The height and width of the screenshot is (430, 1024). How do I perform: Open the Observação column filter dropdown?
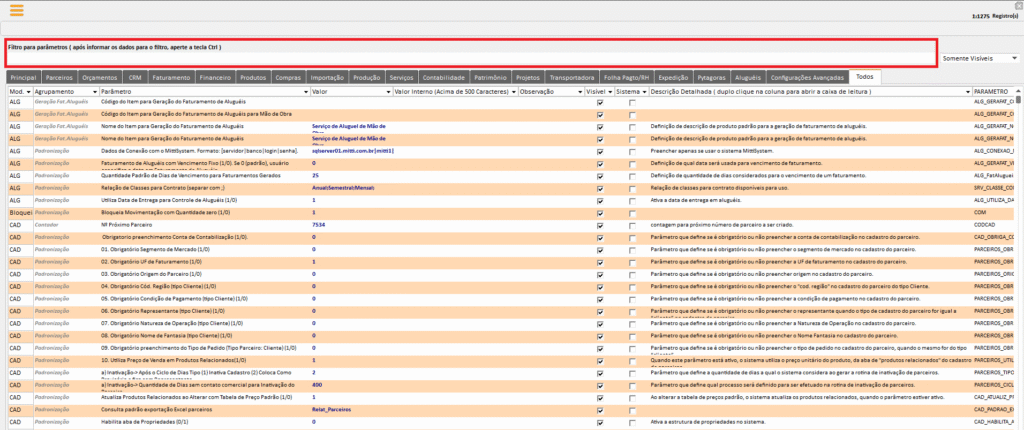coord(579,92)
